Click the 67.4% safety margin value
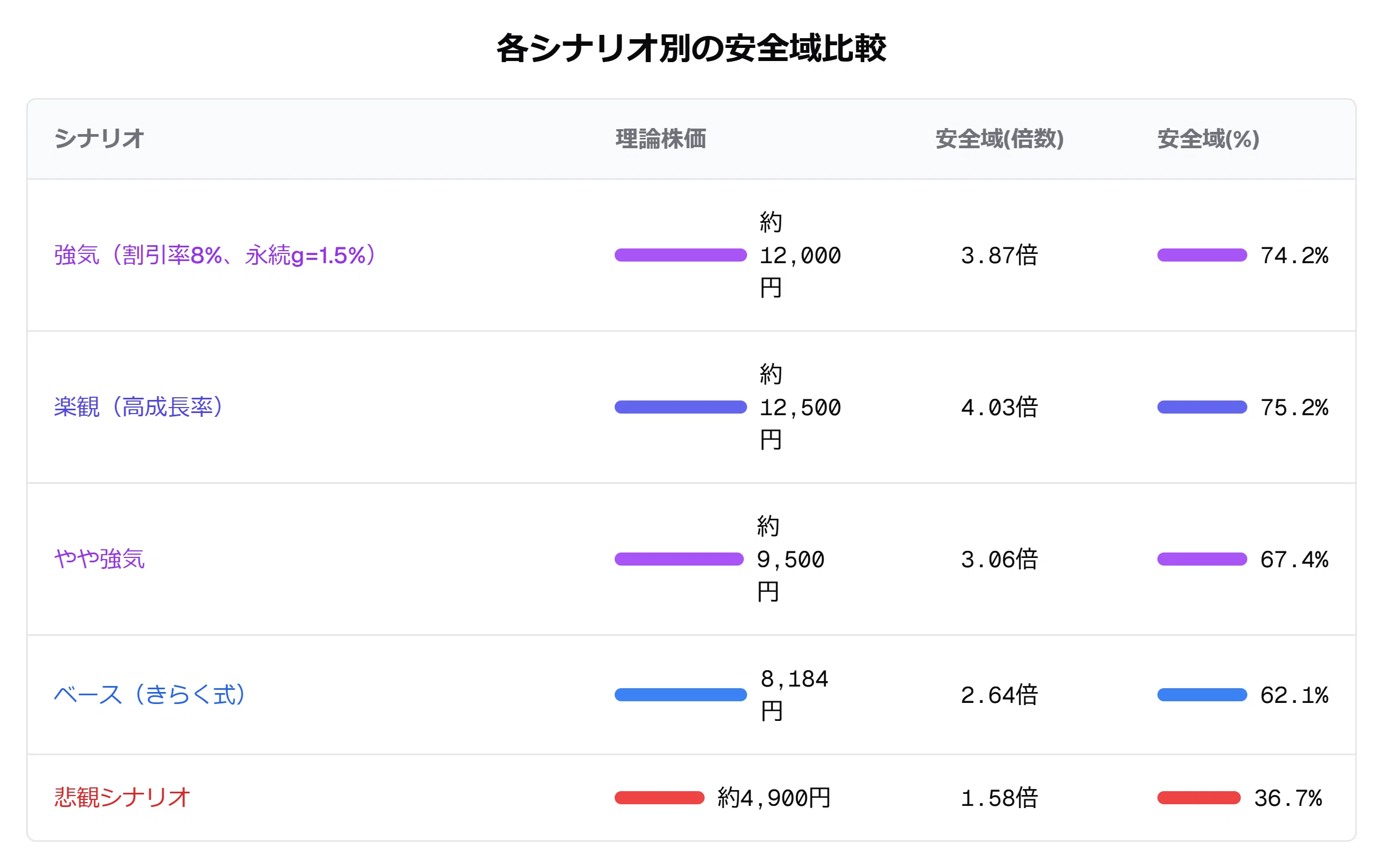1383x868 pixels. [1294, 559]
